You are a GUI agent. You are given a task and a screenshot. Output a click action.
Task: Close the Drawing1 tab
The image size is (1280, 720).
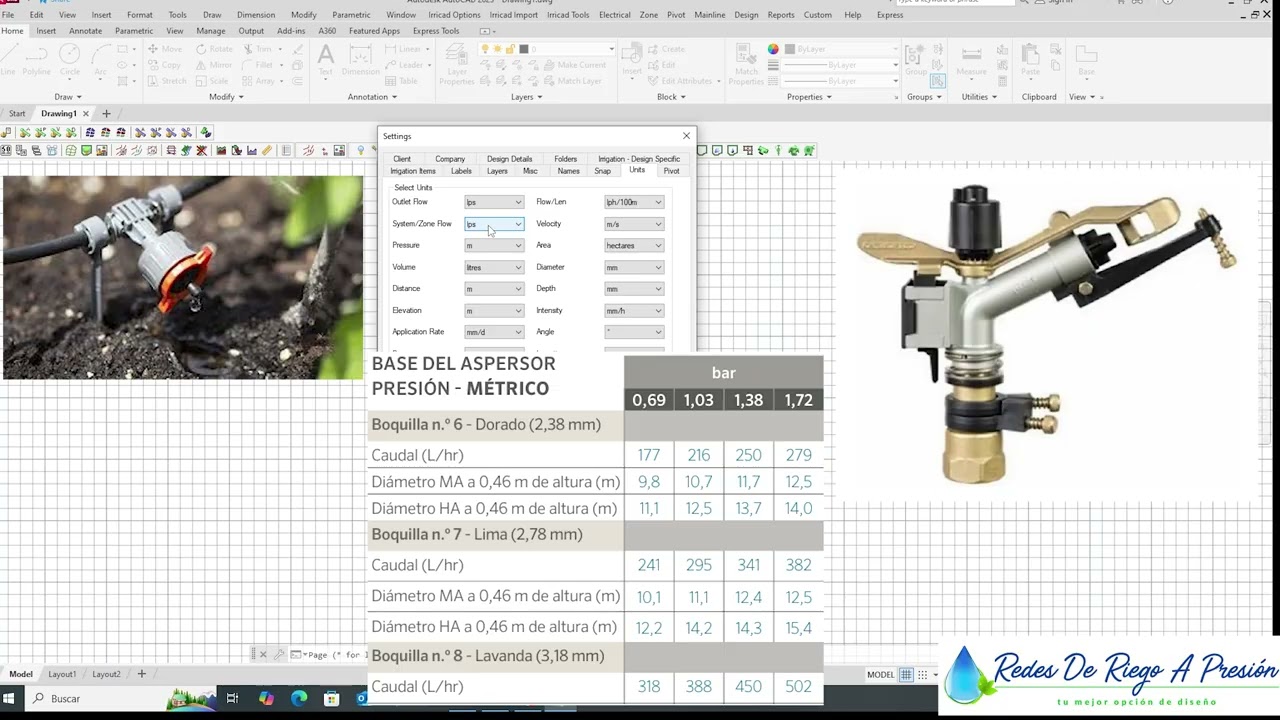click(x=86, y=114)
